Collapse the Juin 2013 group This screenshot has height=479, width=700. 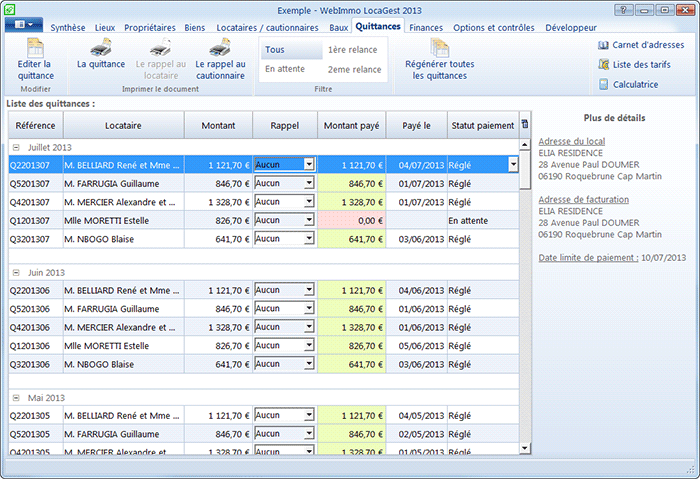click(16, 272)
